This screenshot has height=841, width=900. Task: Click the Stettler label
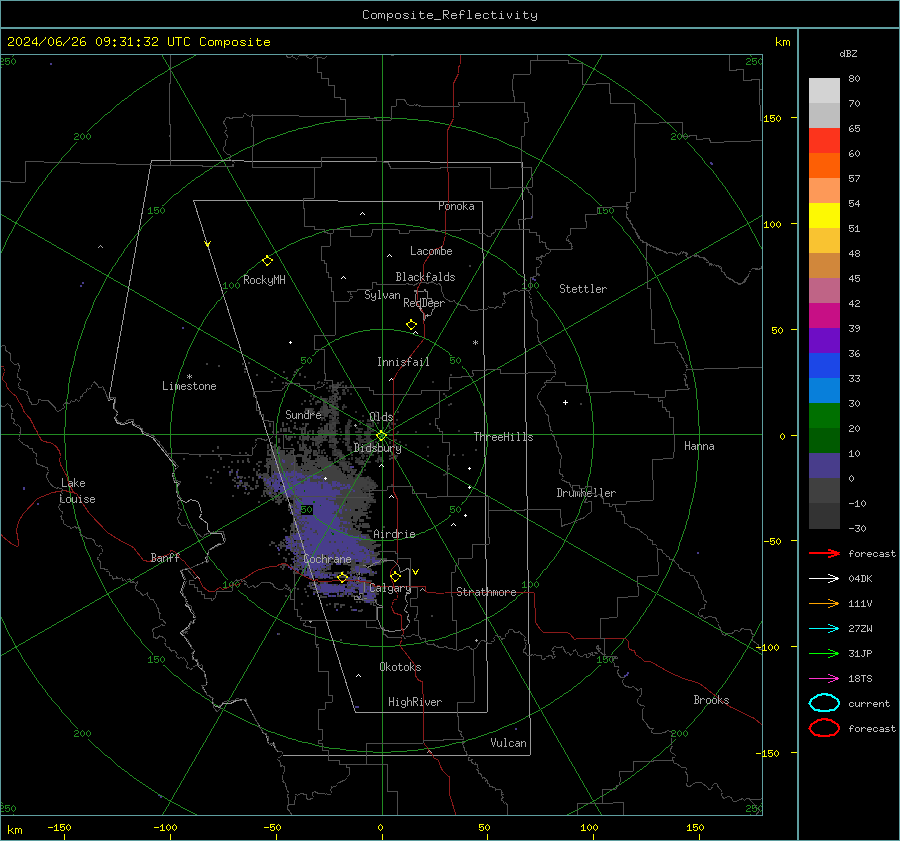[x=583, y=289]
